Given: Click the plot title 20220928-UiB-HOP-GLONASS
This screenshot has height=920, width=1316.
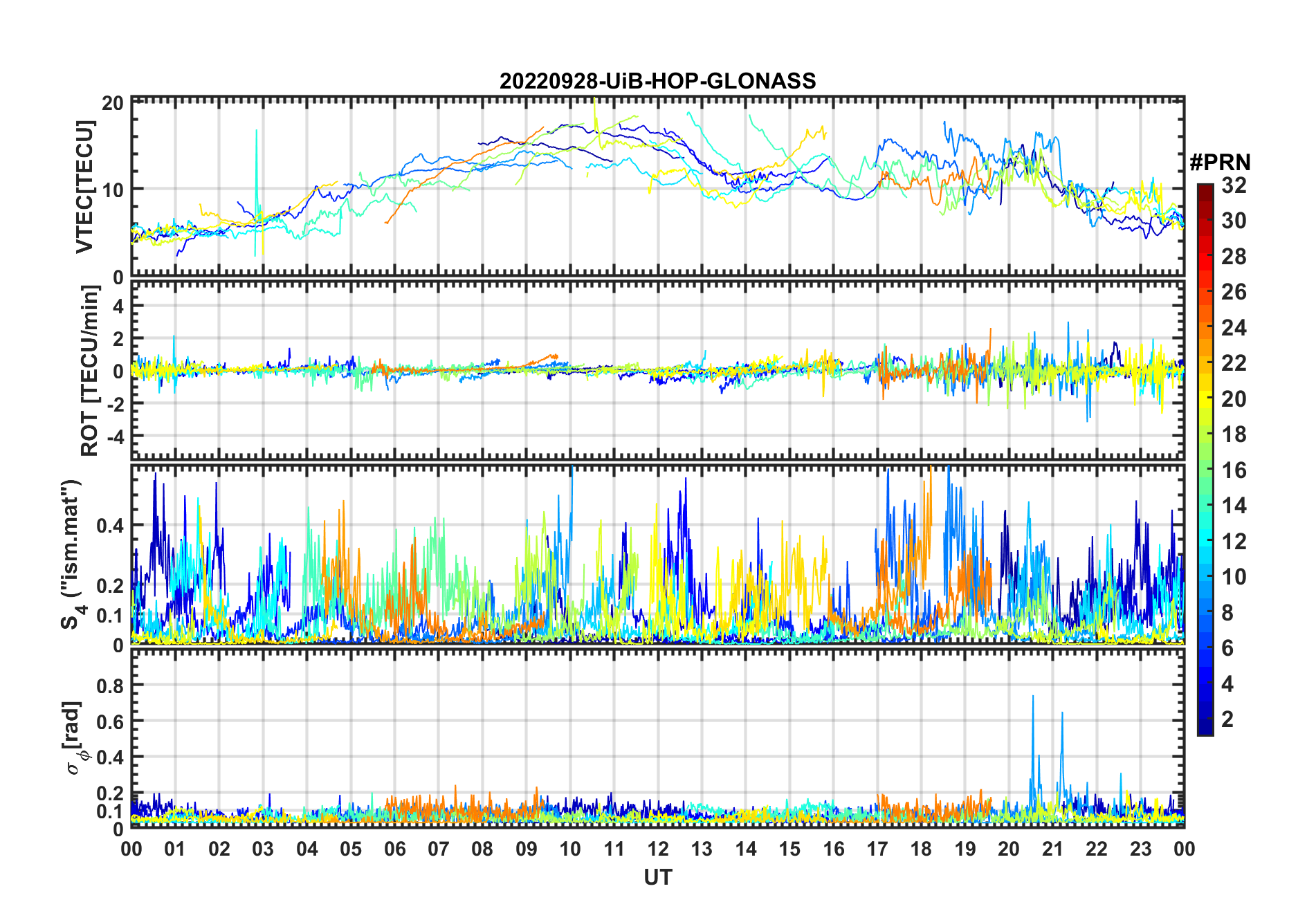Looking at the screenshot, I should pos(657,82).
